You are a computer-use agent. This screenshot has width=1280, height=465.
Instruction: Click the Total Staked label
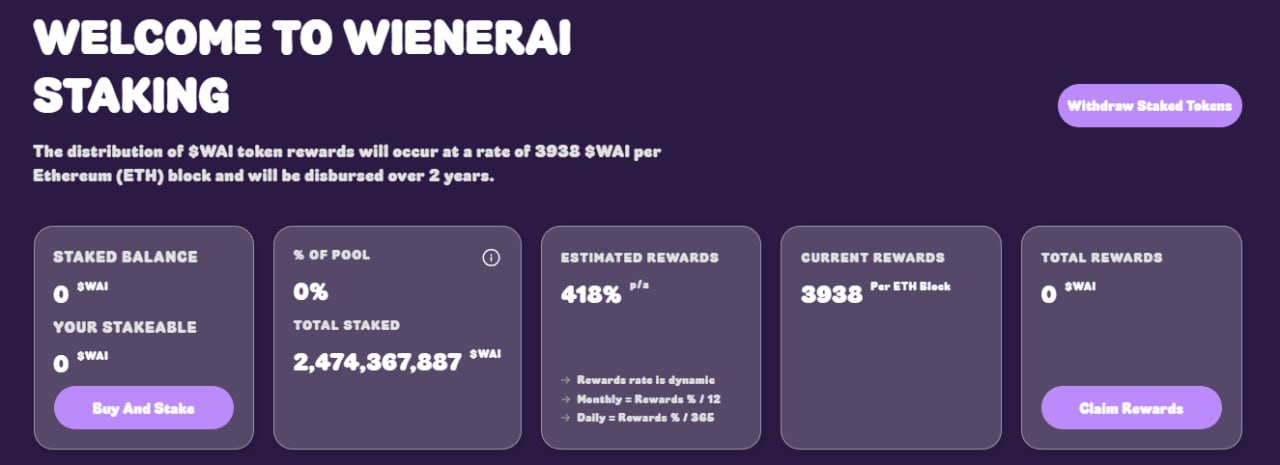[346, 325]
